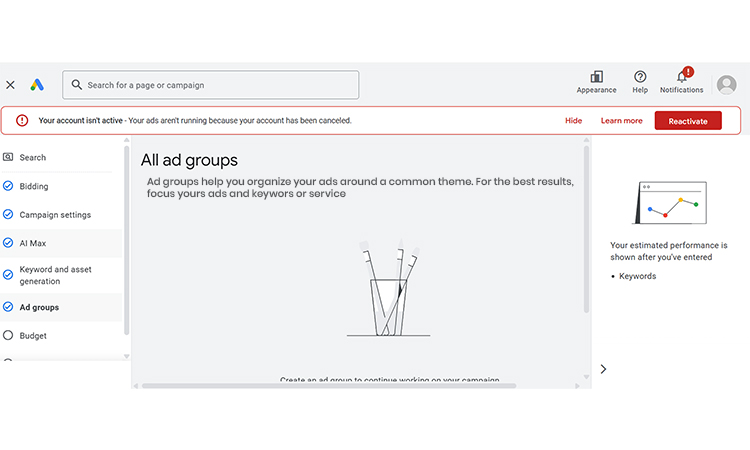This screenshot has height=450, width=750.
Task: Close the campaign editor with the X icon
Action: point(10,85)
